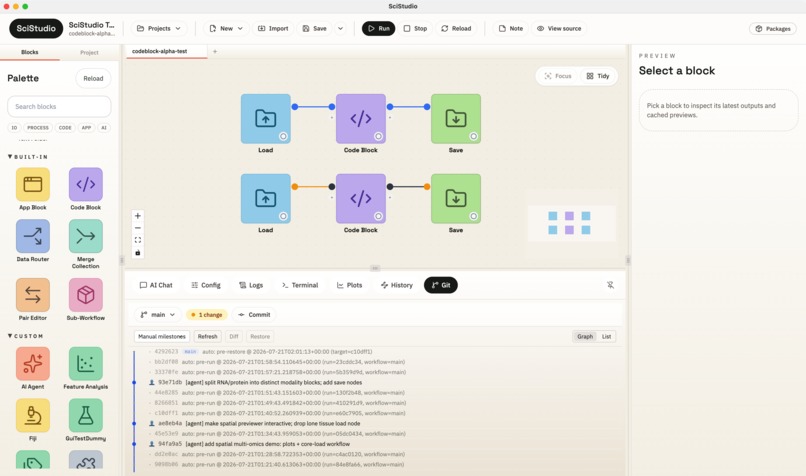Filter palette by AI category
The height and width of the screenshot is (476, 806).
pyautogui.click(x=104, y=127)
